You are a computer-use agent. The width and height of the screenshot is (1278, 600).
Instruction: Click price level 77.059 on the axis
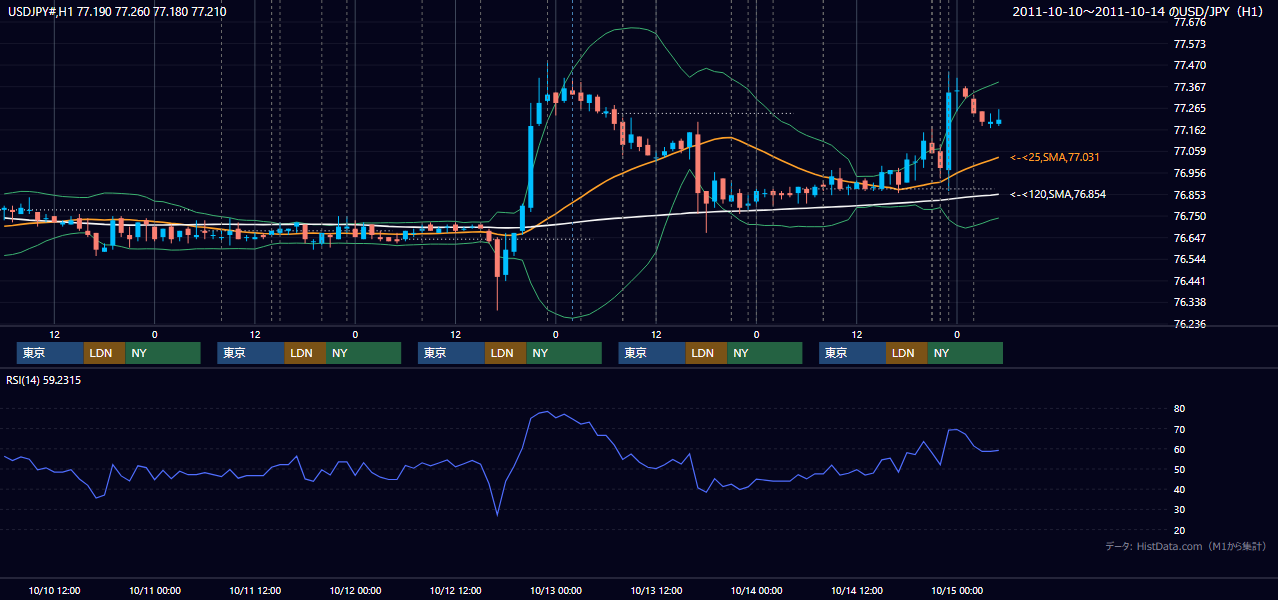click(x=1190, y=151)
